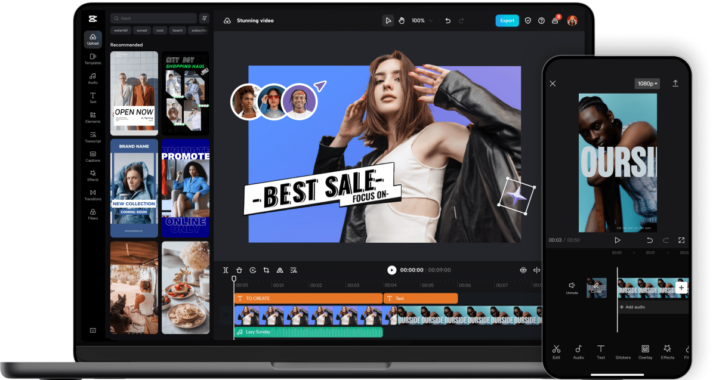Close the phone editor with X
This screenshot has width=716, height=380.
click(x=553, y=84)
